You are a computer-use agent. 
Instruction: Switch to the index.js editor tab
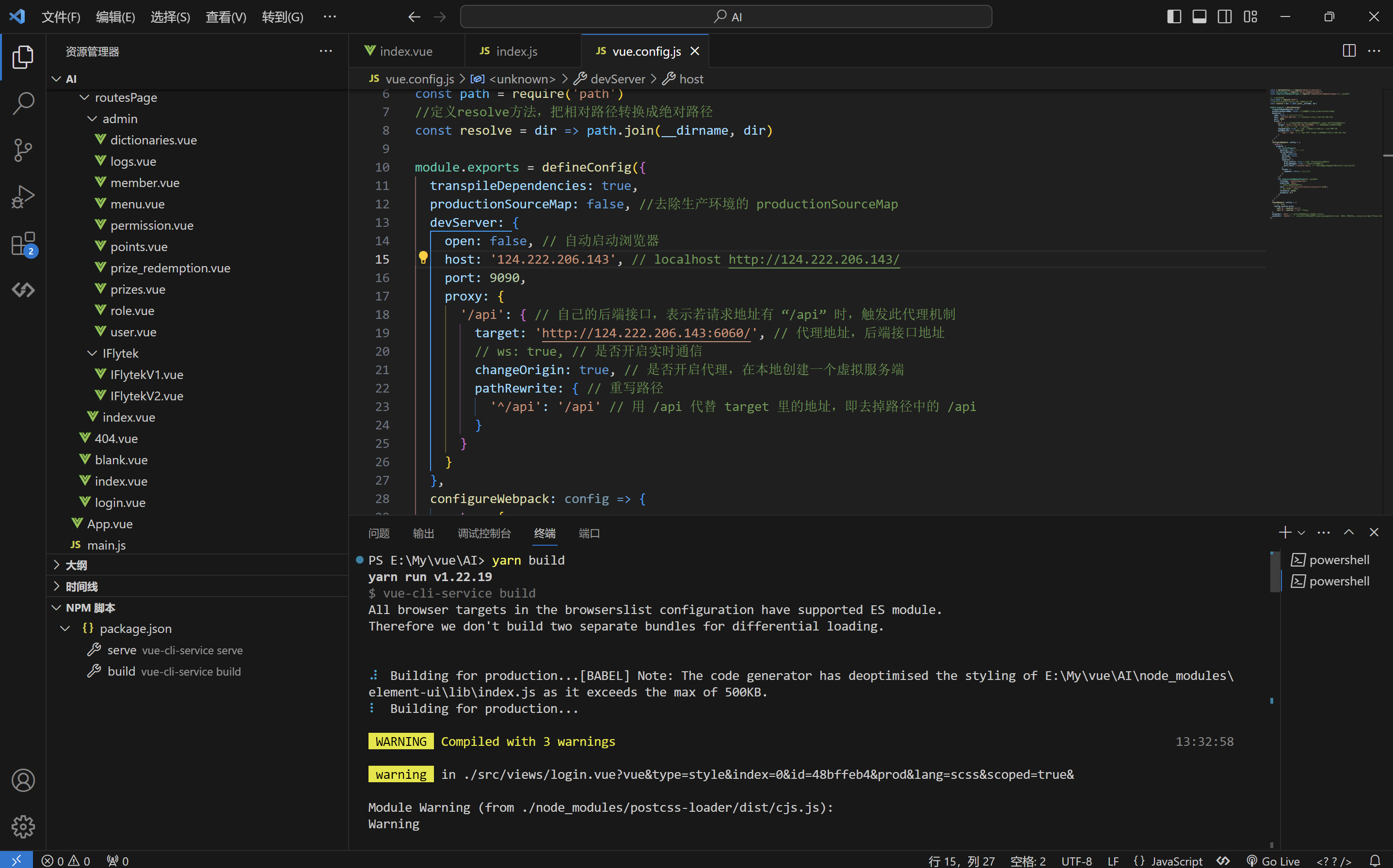(x=523, y=51)
